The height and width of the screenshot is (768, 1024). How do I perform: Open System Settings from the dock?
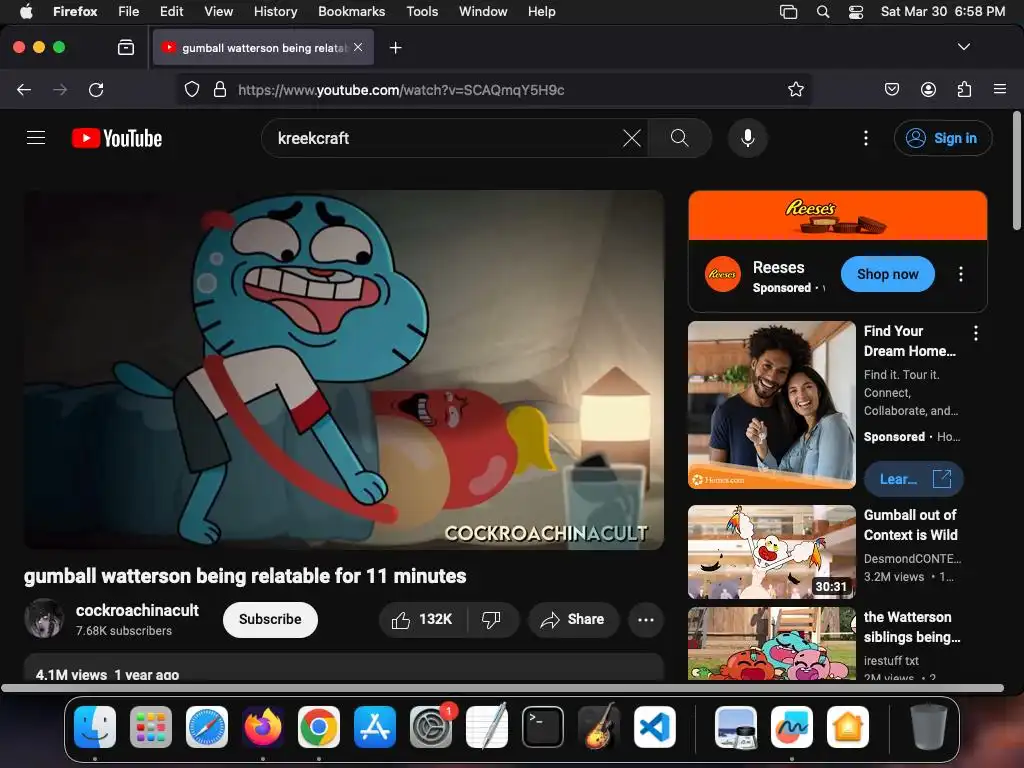431,727
